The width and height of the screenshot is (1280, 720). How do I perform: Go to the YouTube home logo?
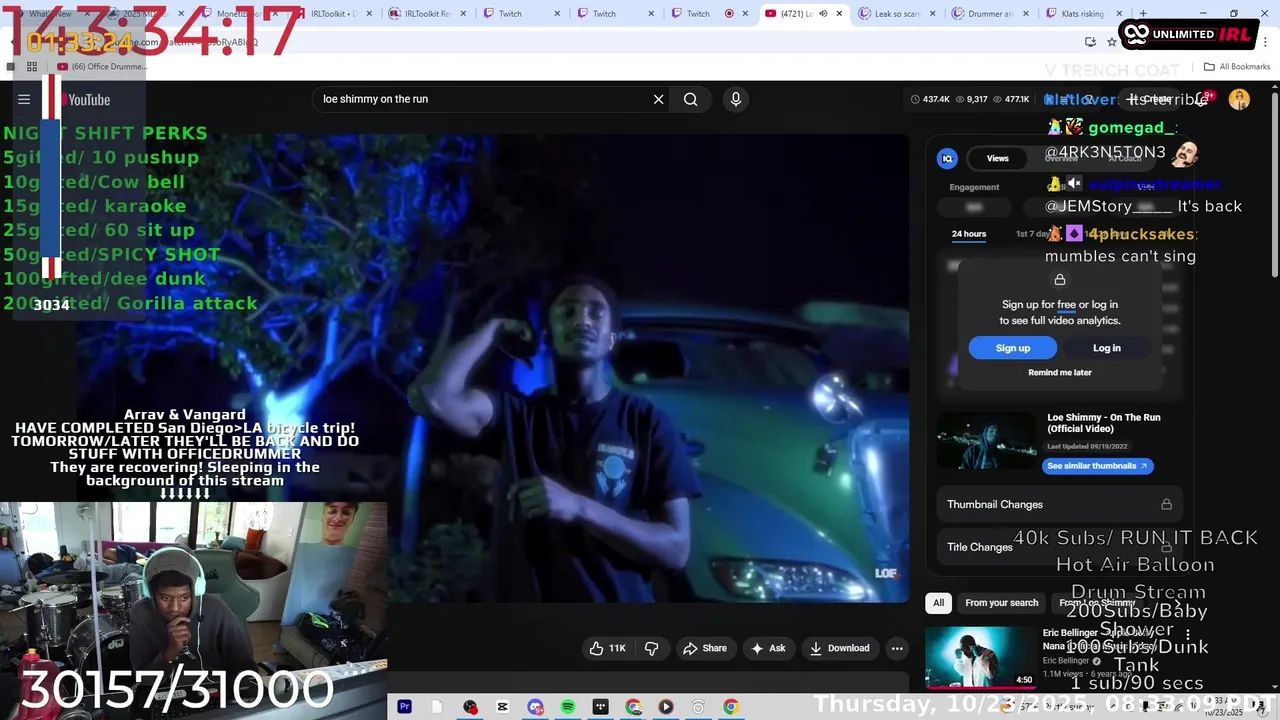(x=87, y=99)
